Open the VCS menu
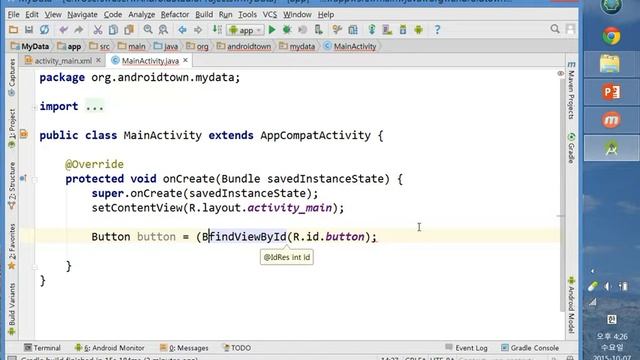This screenshot has height=360, width=640. click(x=269, y=15)
